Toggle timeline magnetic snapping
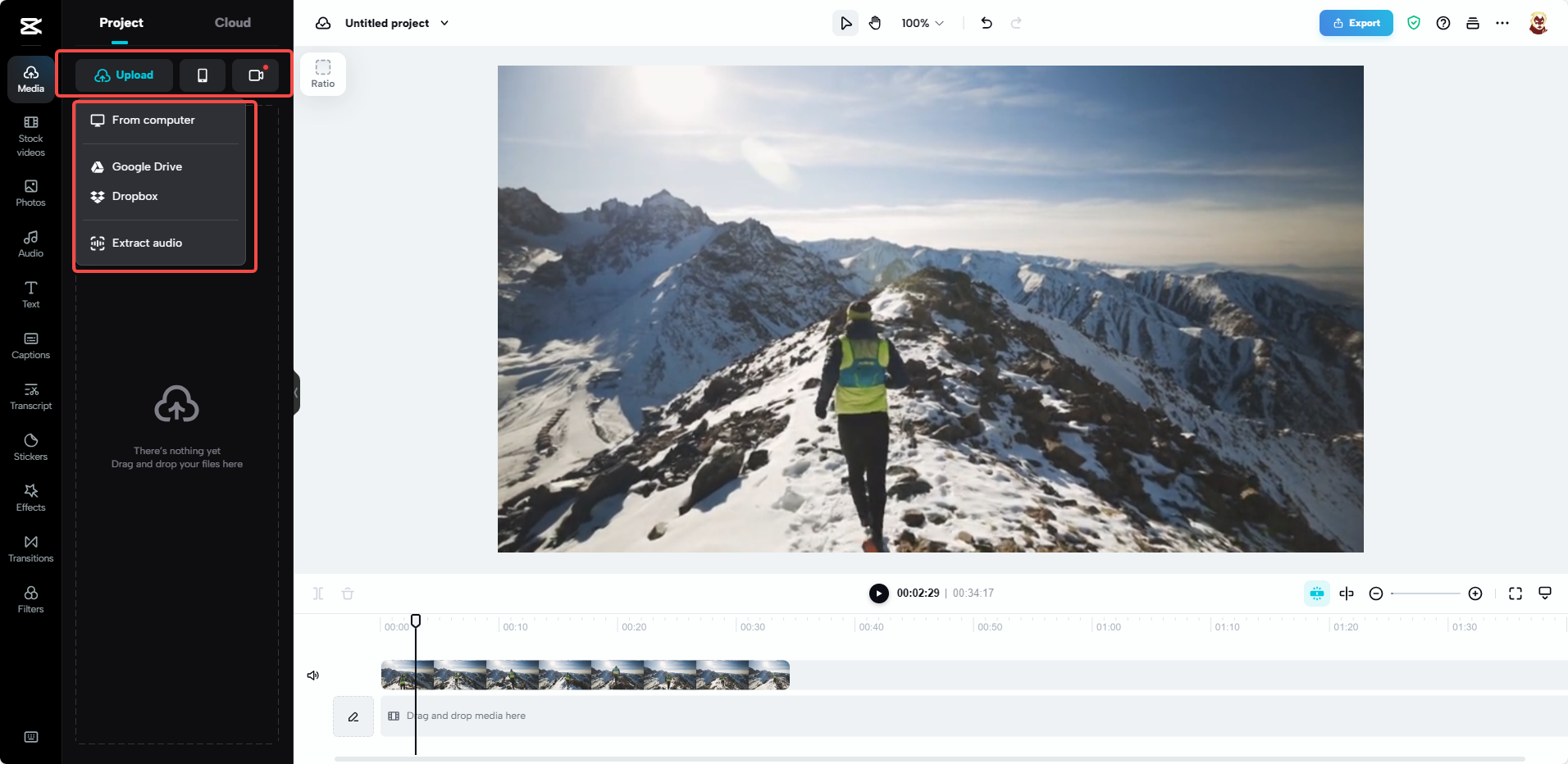Screen dimensions: 1568x764 (x=1317, y=593)
